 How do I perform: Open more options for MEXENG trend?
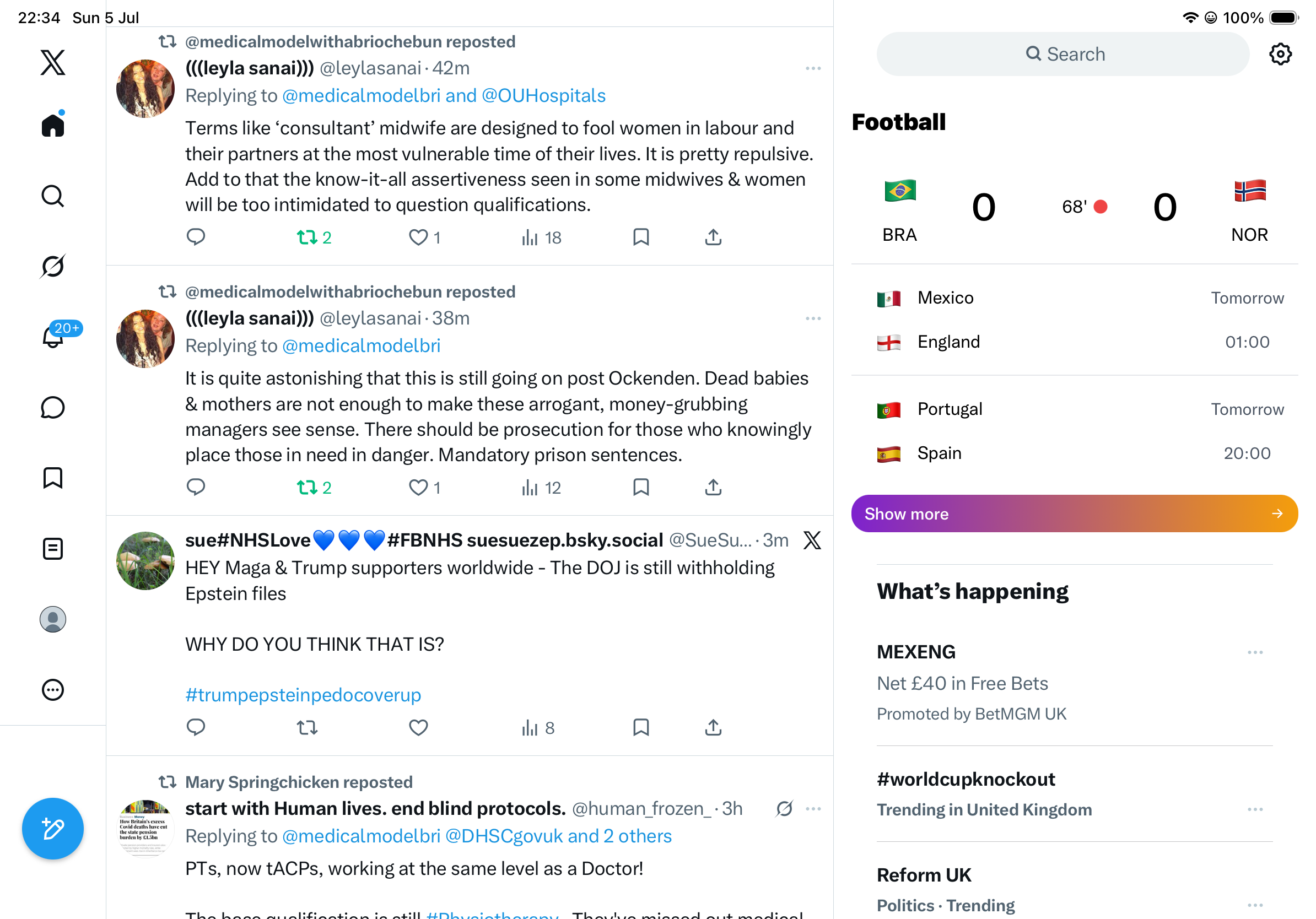click(x=1255, y=652)
